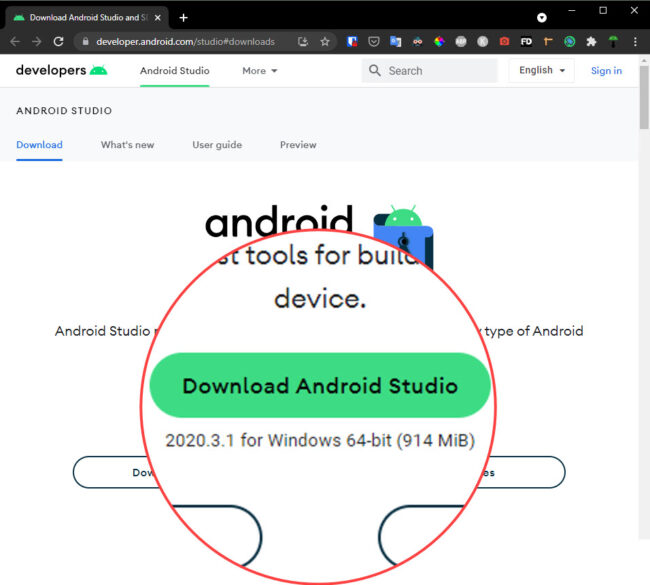Click the green umbrella profile icon
The image size is (650, 585).
pos(613,41)
